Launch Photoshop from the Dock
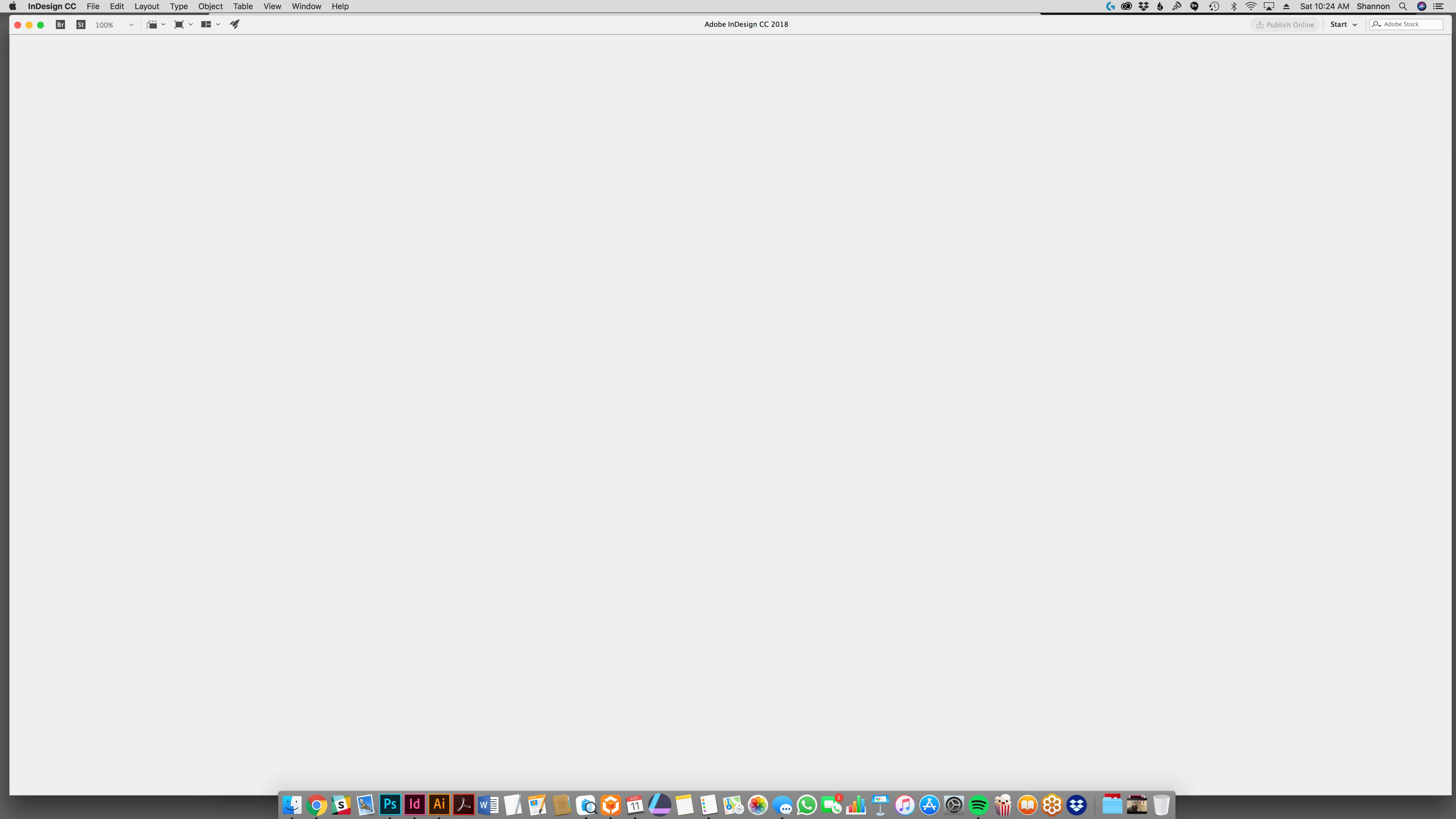 point(390,804)
